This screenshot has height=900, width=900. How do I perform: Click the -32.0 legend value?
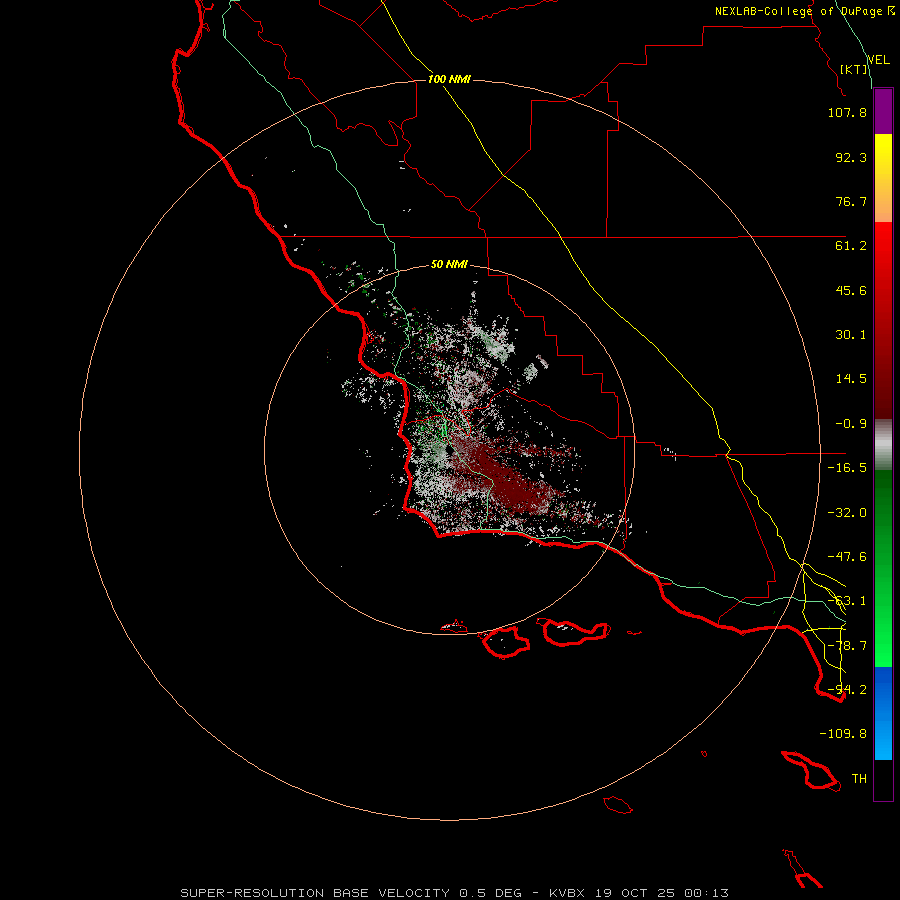pyautogui.click(x=847, y=513)
